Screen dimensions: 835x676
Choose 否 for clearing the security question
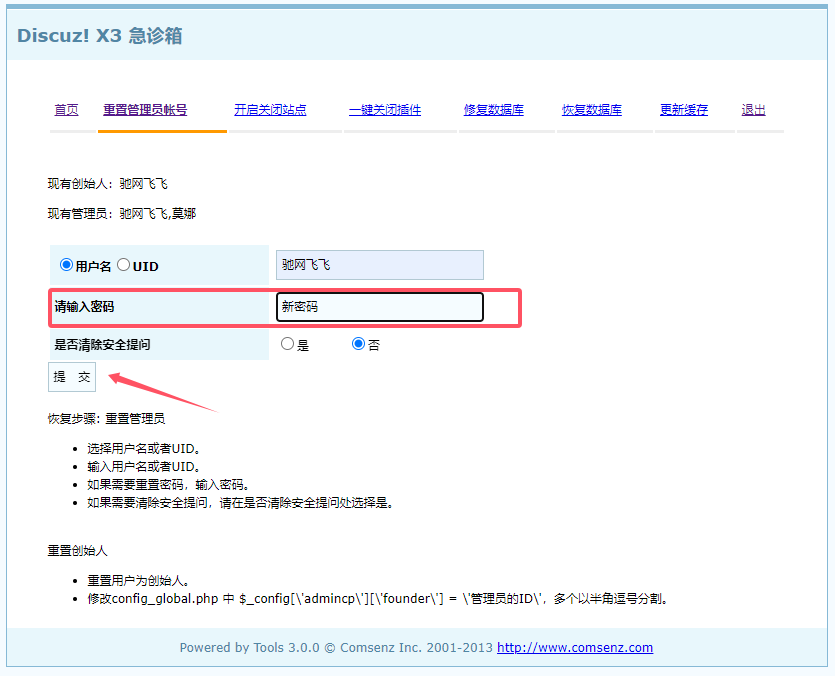coord(358,344)
